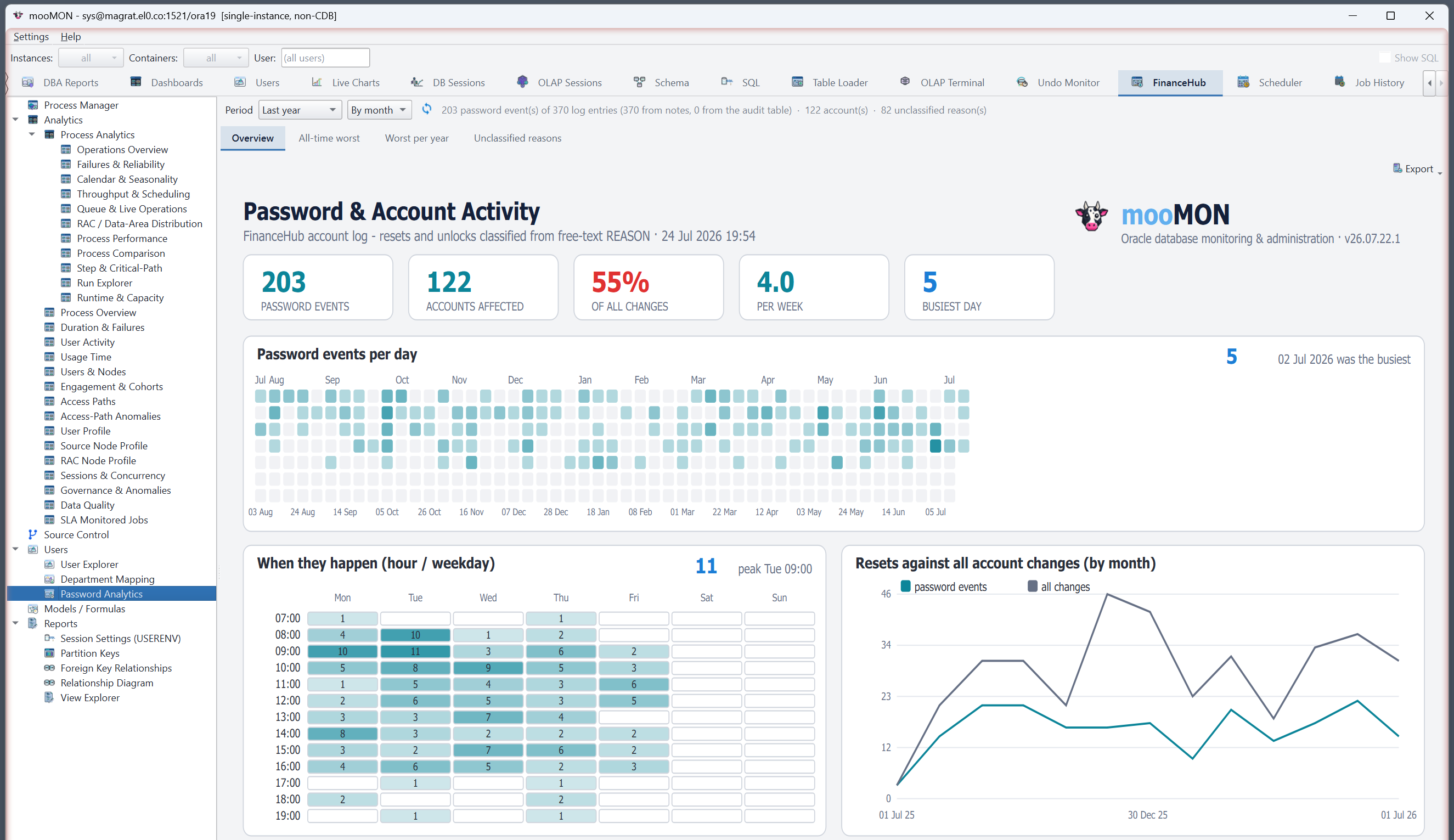Open the Instances dropdown
The height and width of the screenshot is (840, 1454).
click(x=91, y=58)
